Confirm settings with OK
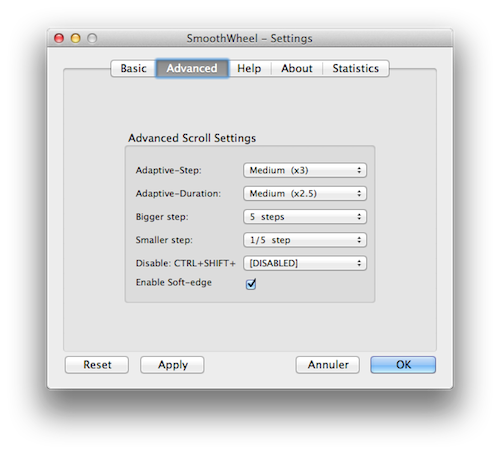The width and height of the screenshot is (500, 454). click(403, 365)
